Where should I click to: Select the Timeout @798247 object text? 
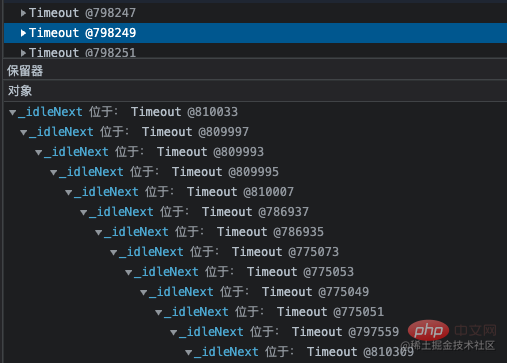[83, 13]
